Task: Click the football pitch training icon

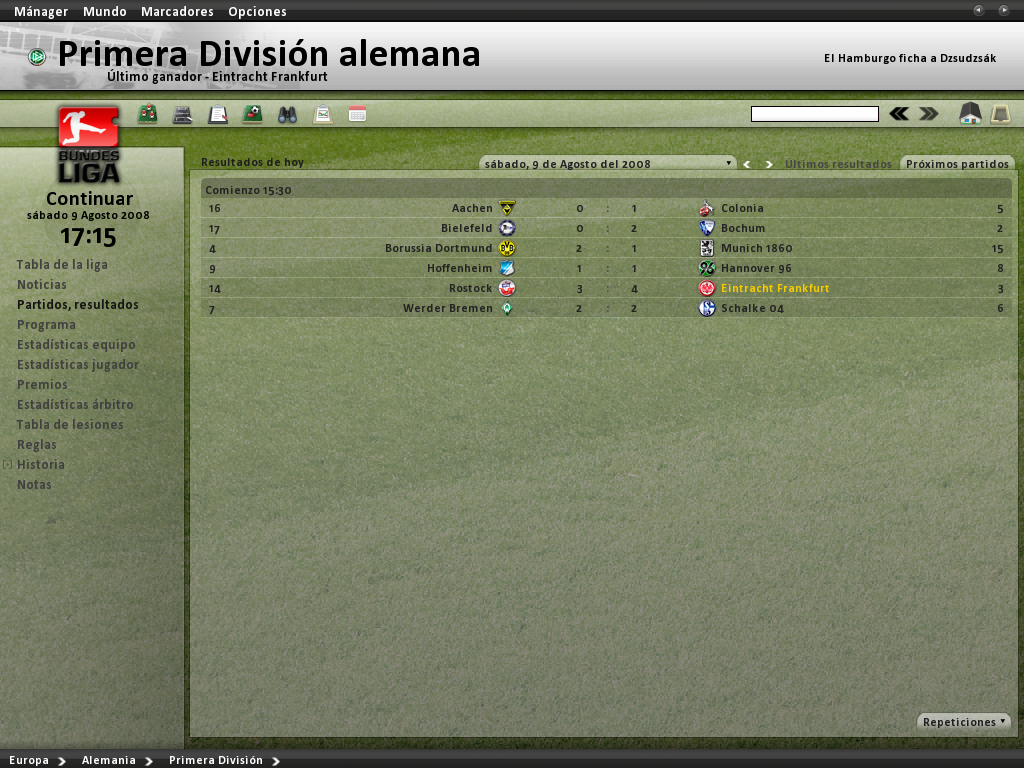Action: (x=253, y=114)
